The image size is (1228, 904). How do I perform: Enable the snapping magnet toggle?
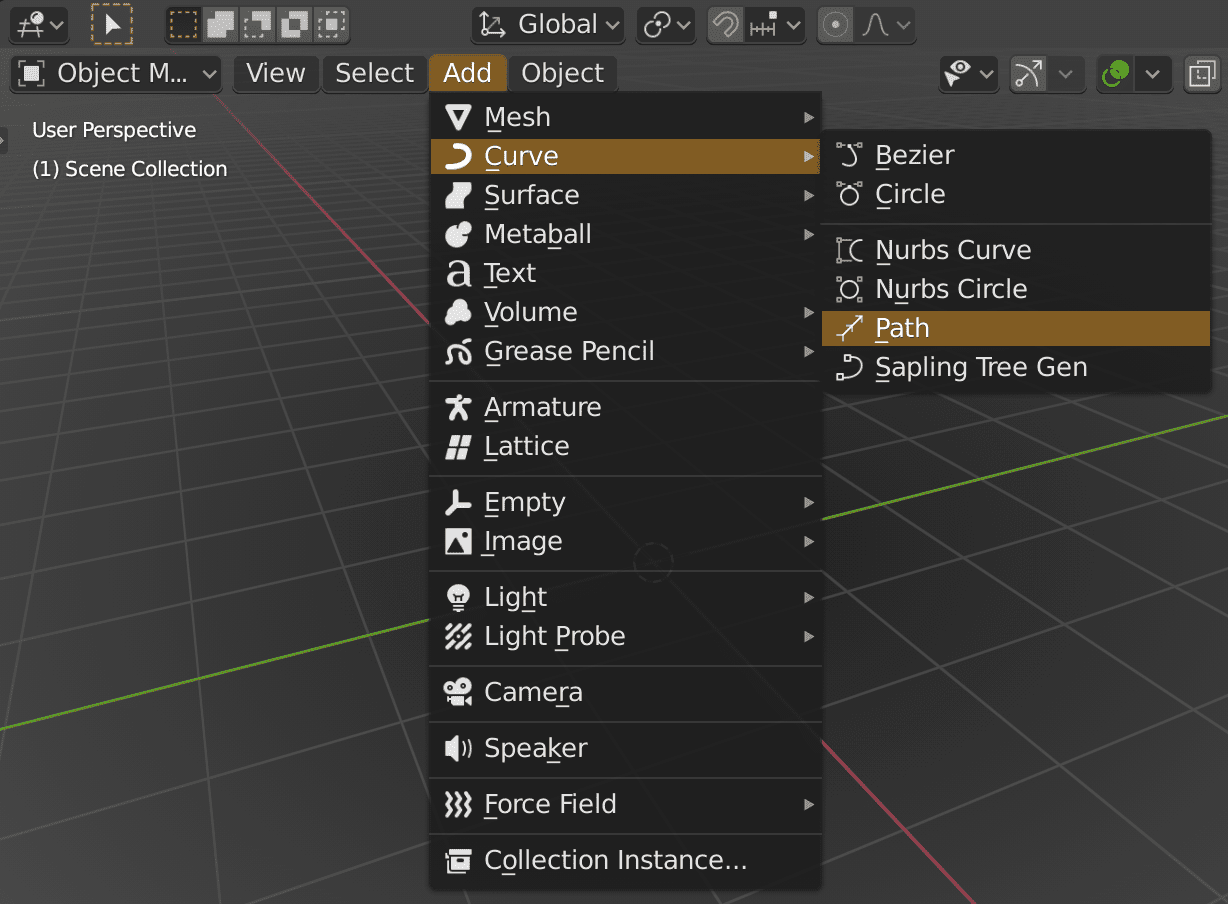click(726, 26)
